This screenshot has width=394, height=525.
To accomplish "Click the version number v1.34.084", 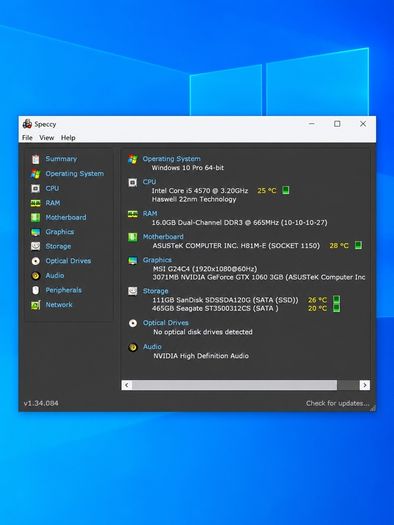I will point(41,403).
